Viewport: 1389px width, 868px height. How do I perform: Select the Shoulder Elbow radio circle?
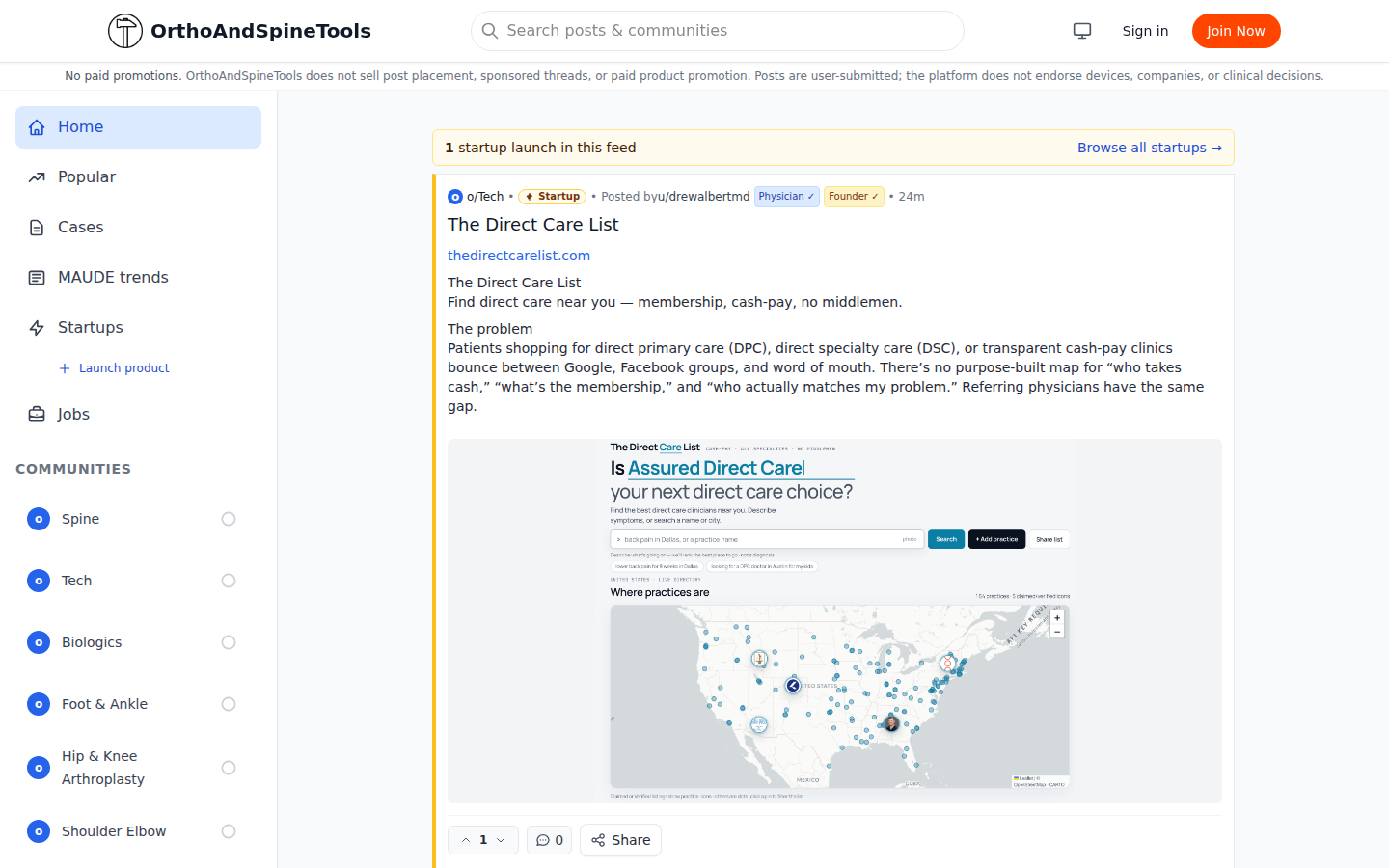tap(229, 831)
